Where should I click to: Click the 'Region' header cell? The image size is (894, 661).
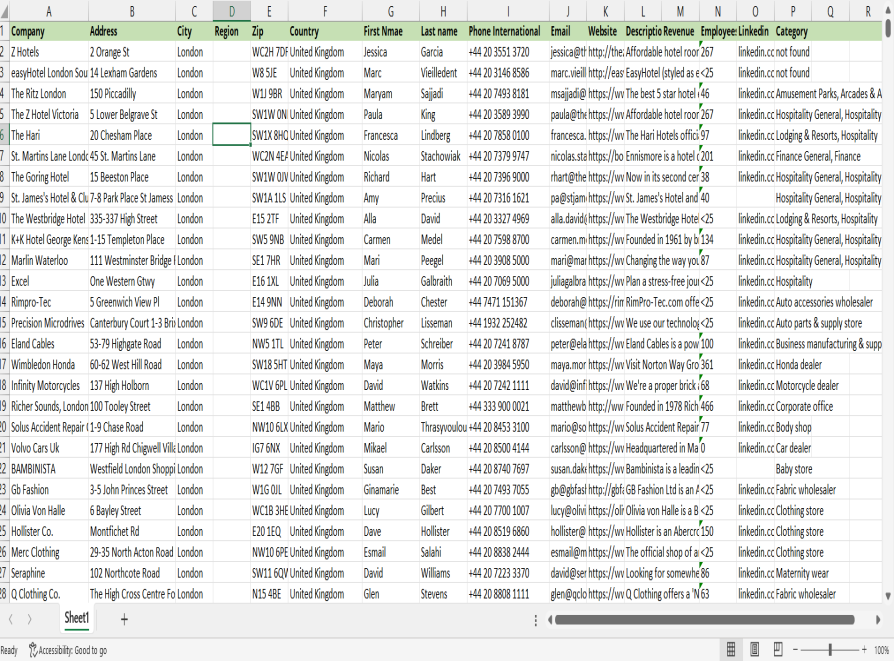click(x=231, y=31)
